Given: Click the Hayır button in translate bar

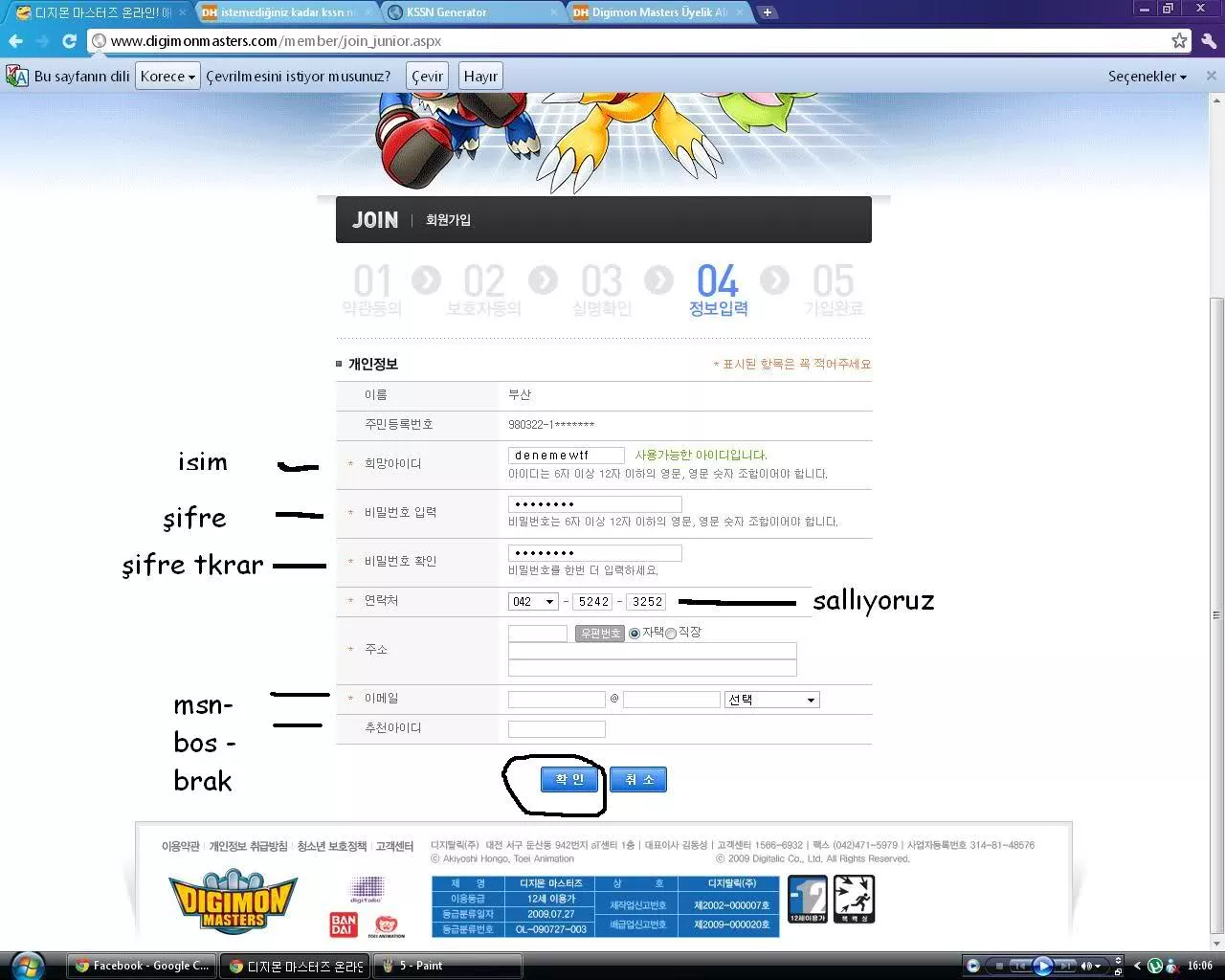Looking at the screenshot, I should (480, 76).
